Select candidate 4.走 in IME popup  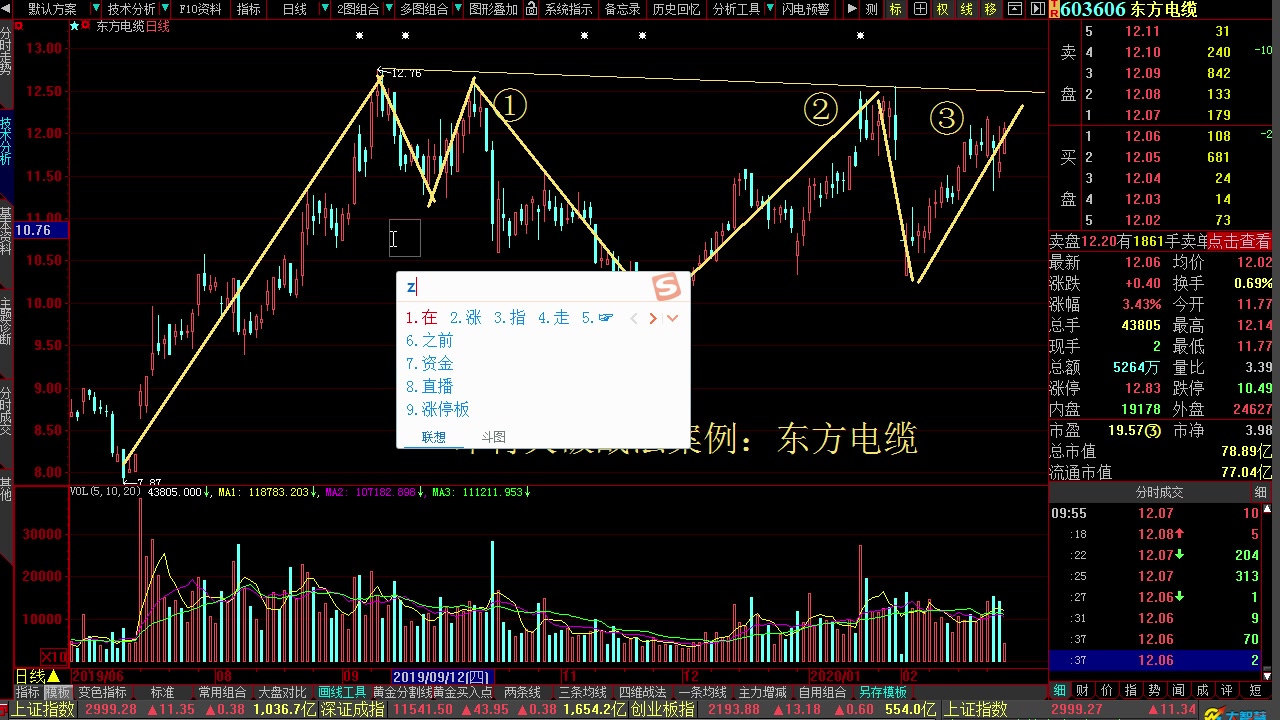tap(553, 317)
